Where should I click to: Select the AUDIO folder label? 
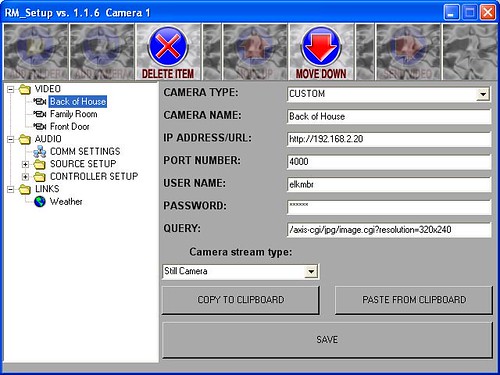click(x=48, y=139)
